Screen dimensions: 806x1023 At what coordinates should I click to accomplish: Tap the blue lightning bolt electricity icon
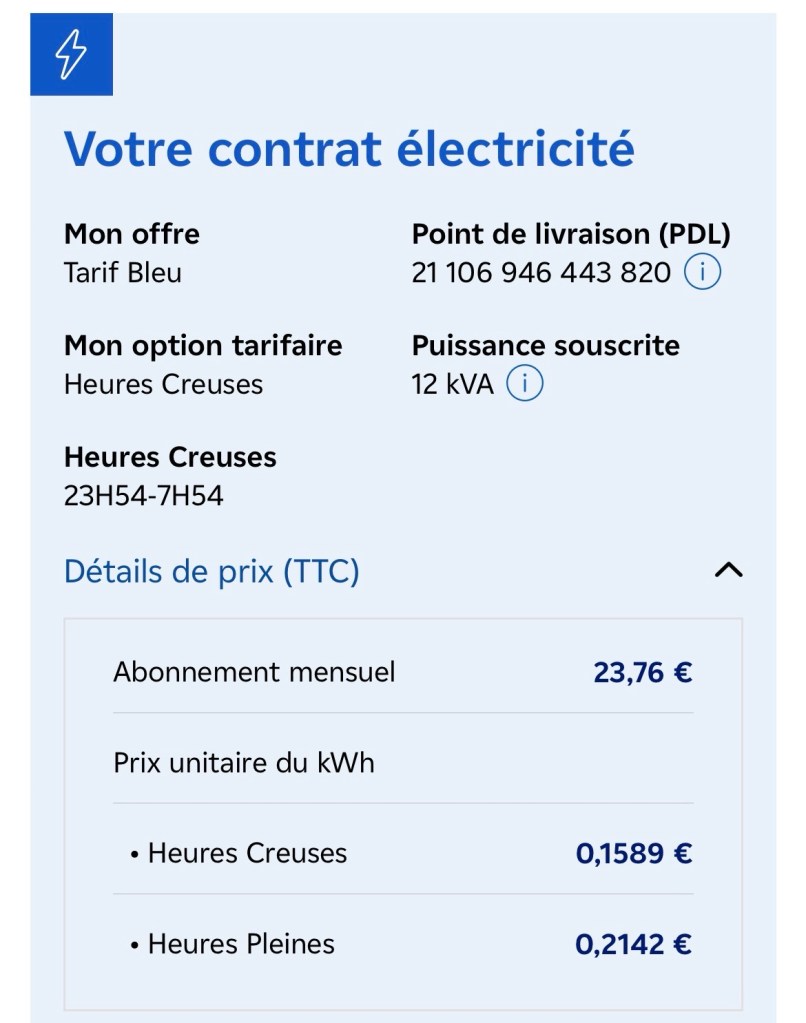(71, 54)
